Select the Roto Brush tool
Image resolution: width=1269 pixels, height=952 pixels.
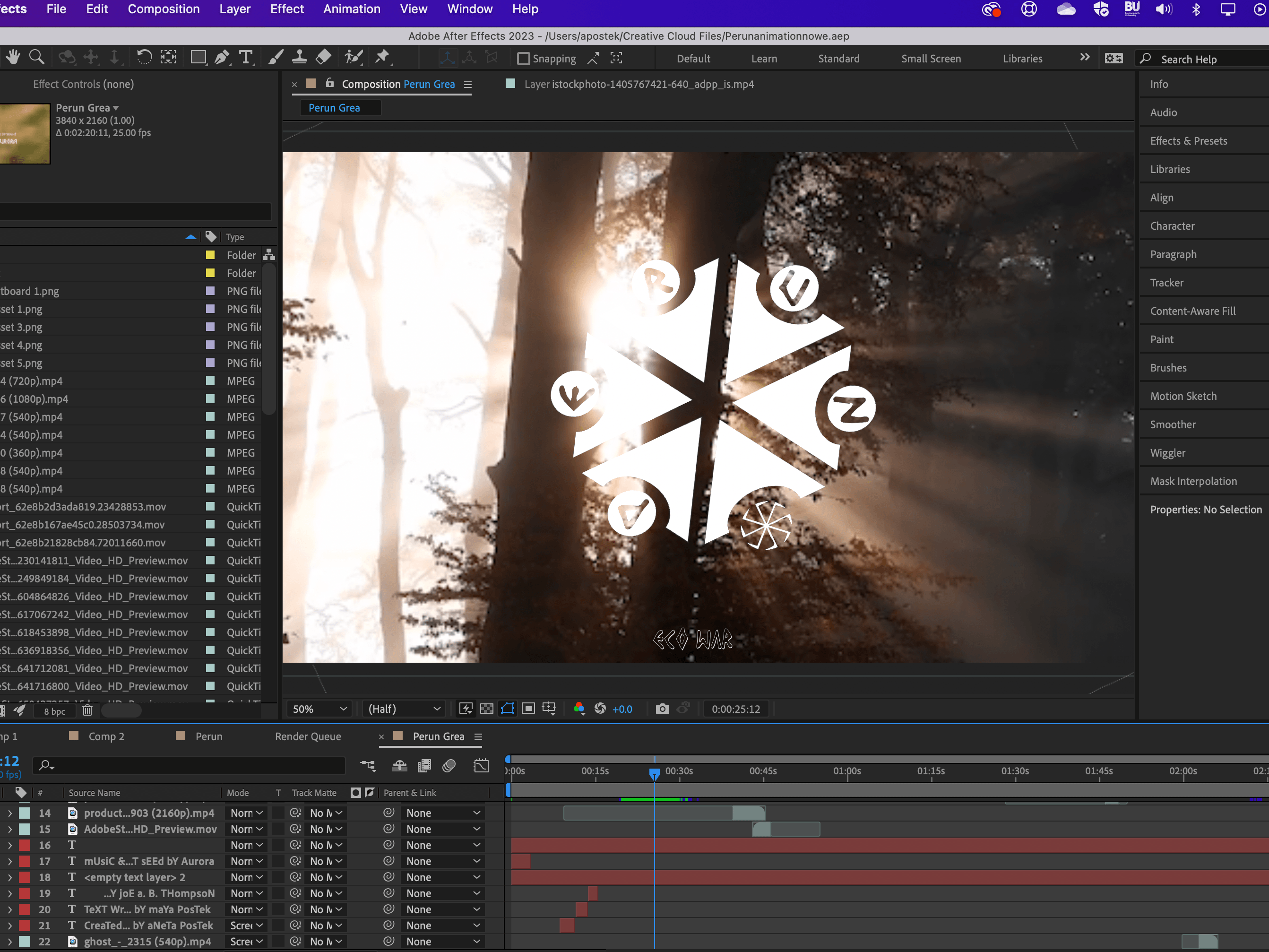[354, 57]
